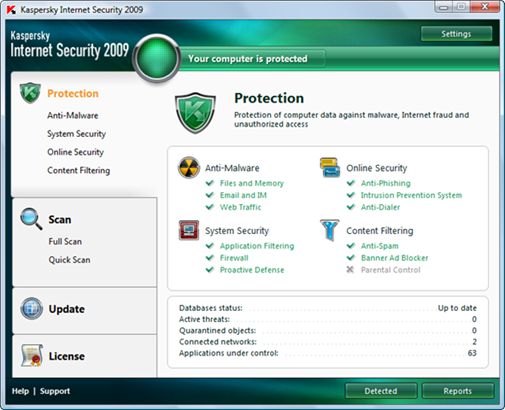
Task: Click the Web Traffic link
Action: point(240,207)
